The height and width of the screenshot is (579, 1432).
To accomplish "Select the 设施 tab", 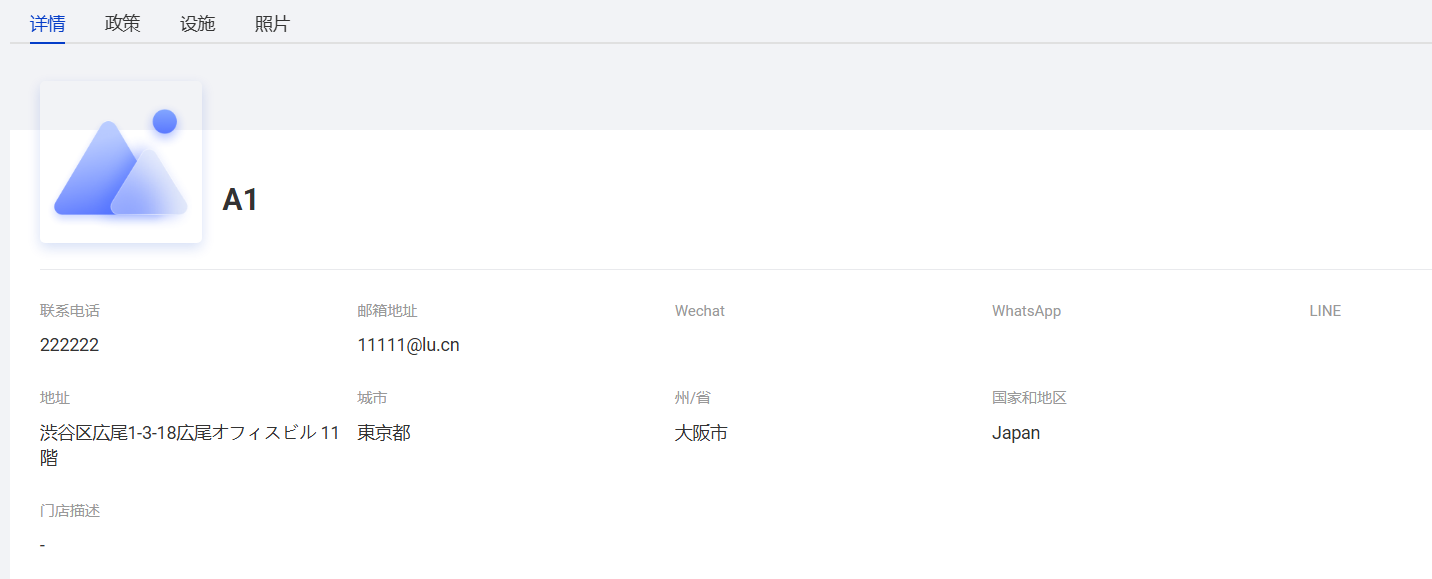I will click(197, 24).
